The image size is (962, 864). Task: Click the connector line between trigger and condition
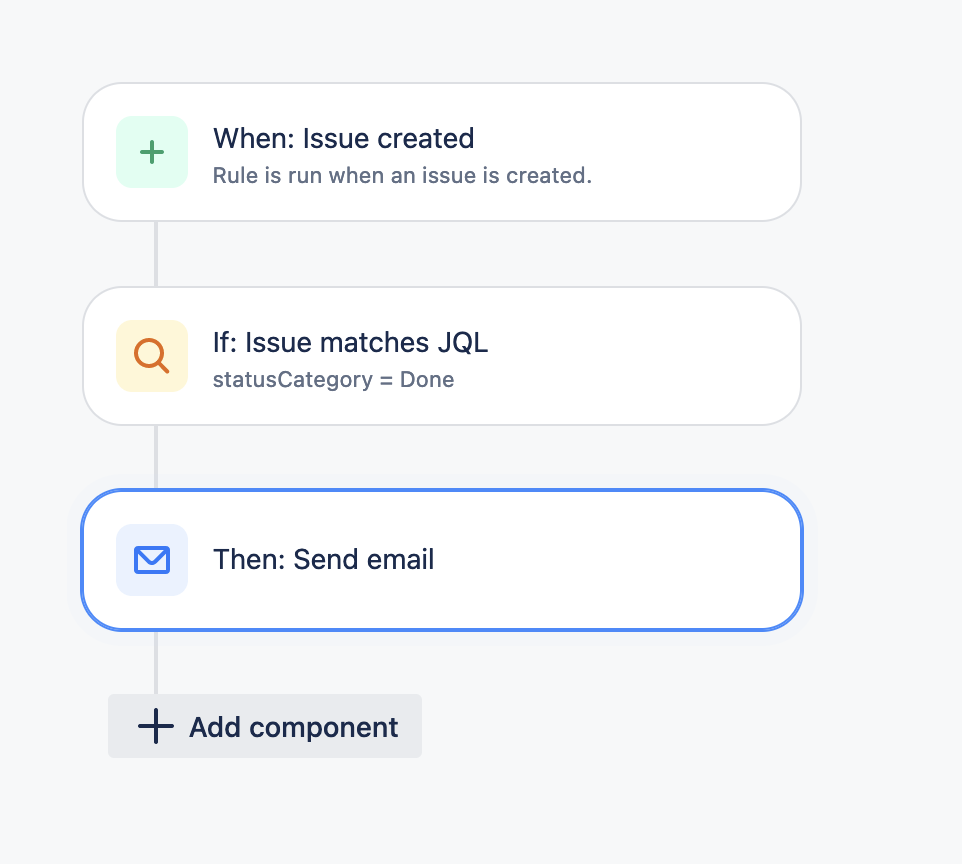click(156, 253)
